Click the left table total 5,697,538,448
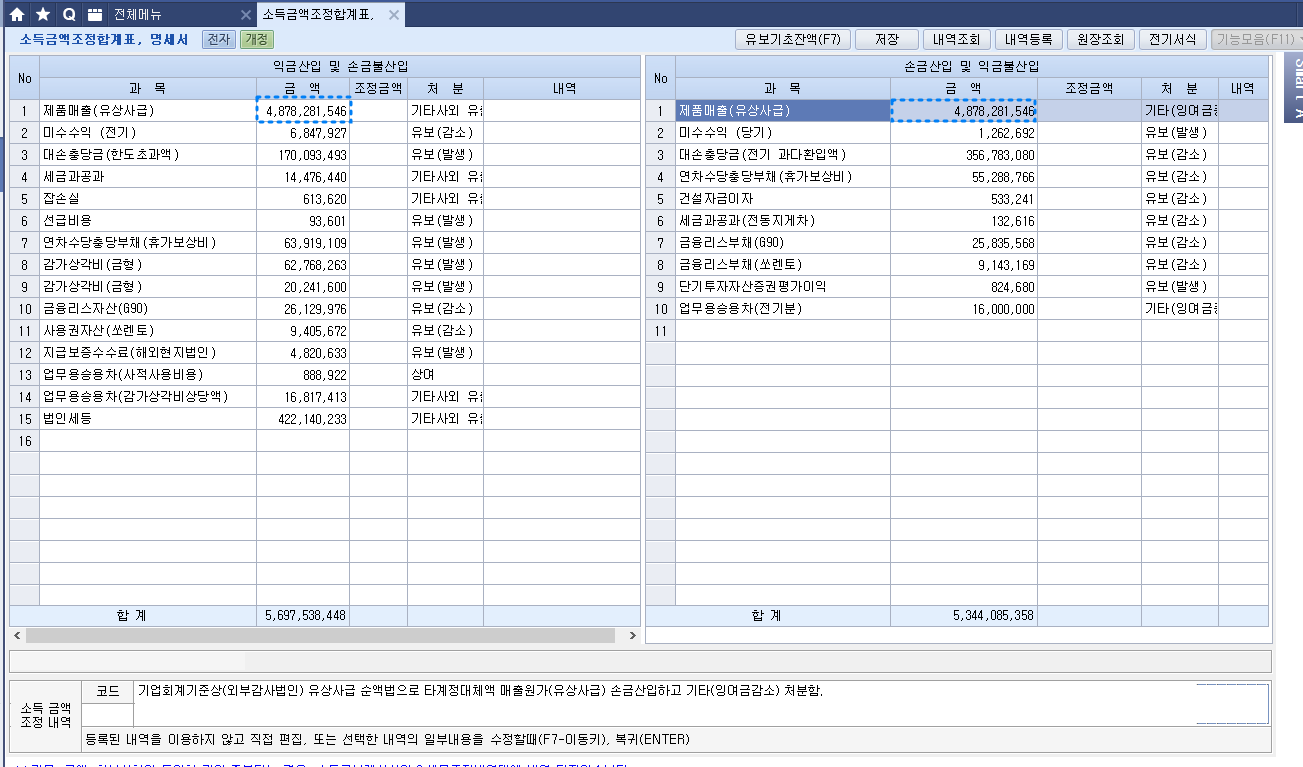Screen dimensions: 1303x767 pos(305,615)
